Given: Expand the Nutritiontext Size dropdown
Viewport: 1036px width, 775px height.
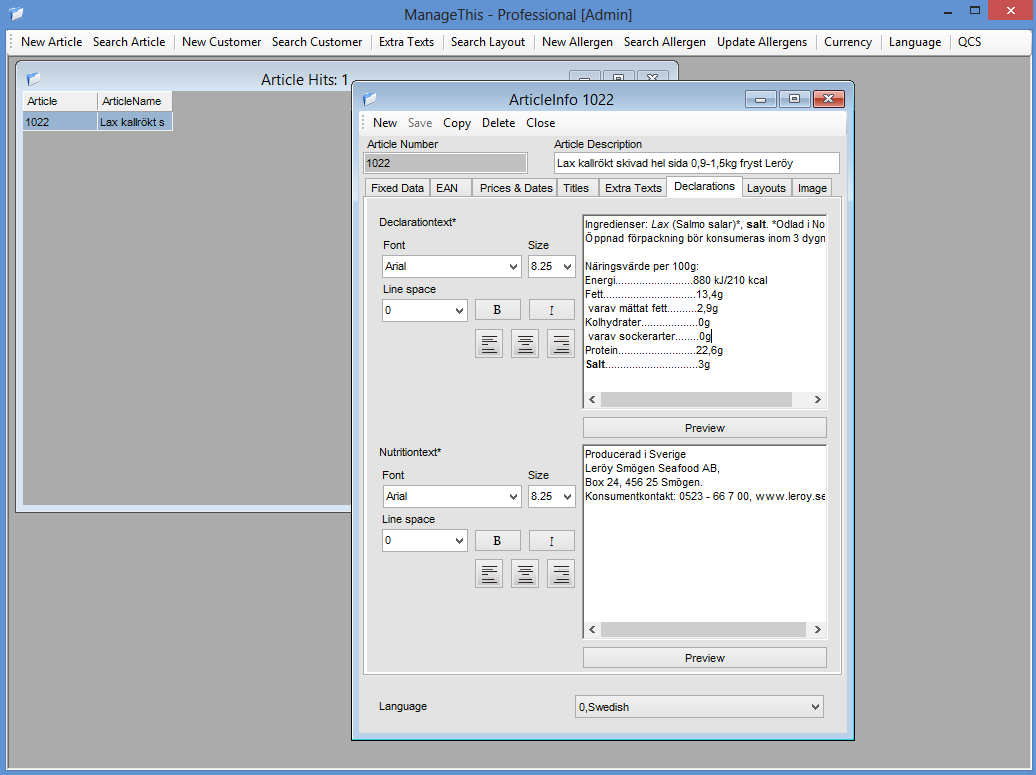Looking at the screenshot, I should pos(551,497).
